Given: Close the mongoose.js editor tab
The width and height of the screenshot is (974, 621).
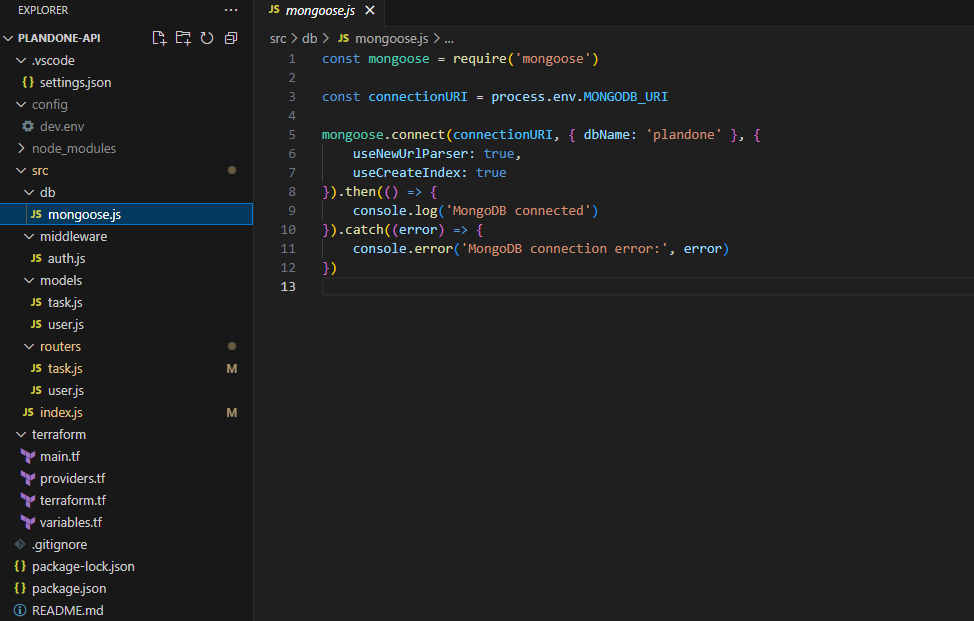Looking at the screenshot, I should (x=369, y=11).
